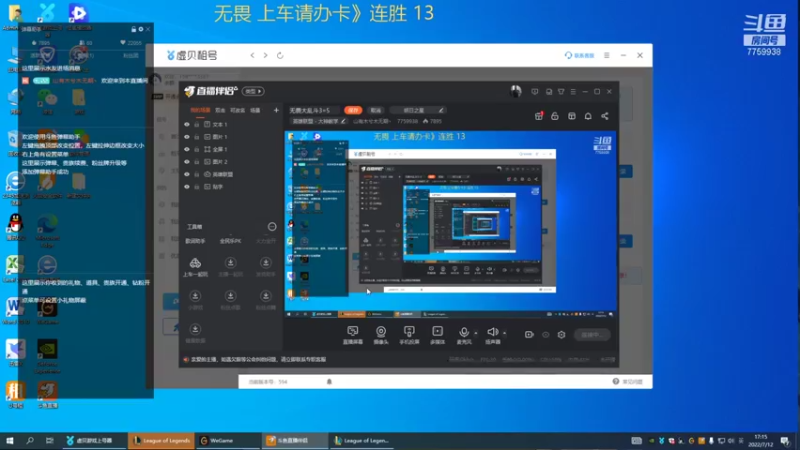Click the grey cancel button by the title

point(376,110)
